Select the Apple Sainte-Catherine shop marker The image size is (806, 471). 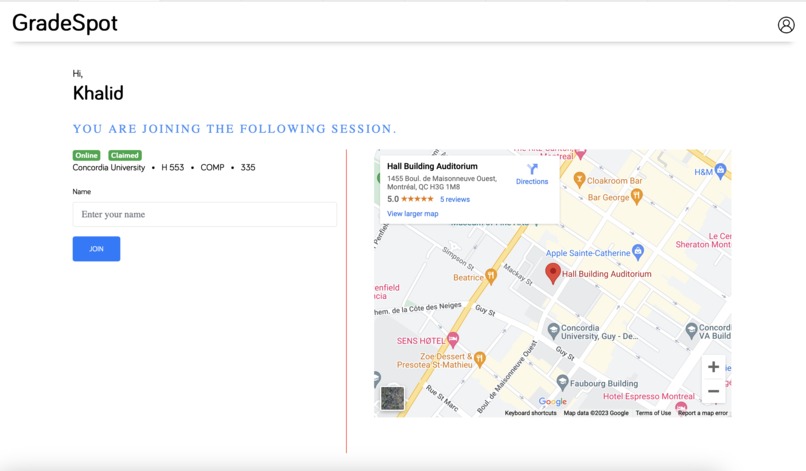[638, 251]
